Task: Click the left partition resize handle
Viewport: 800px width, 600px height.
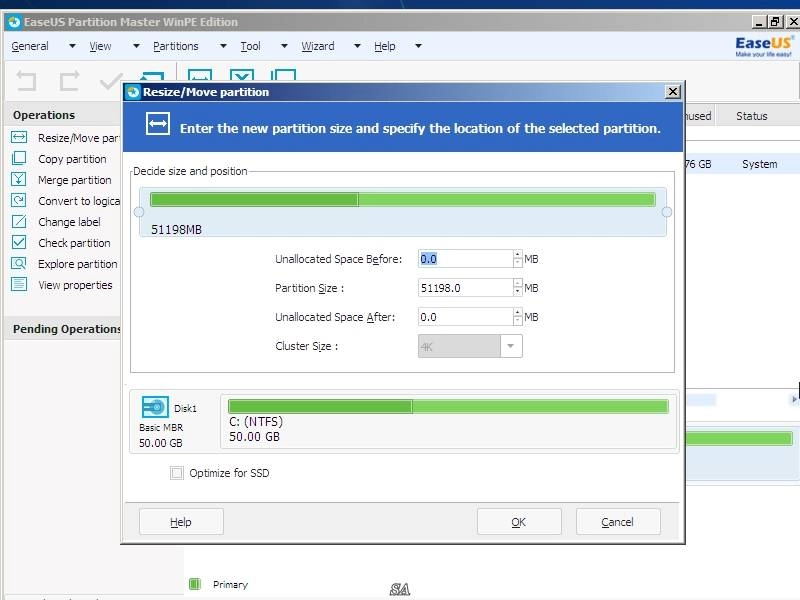Action: (x=139, y=212)
